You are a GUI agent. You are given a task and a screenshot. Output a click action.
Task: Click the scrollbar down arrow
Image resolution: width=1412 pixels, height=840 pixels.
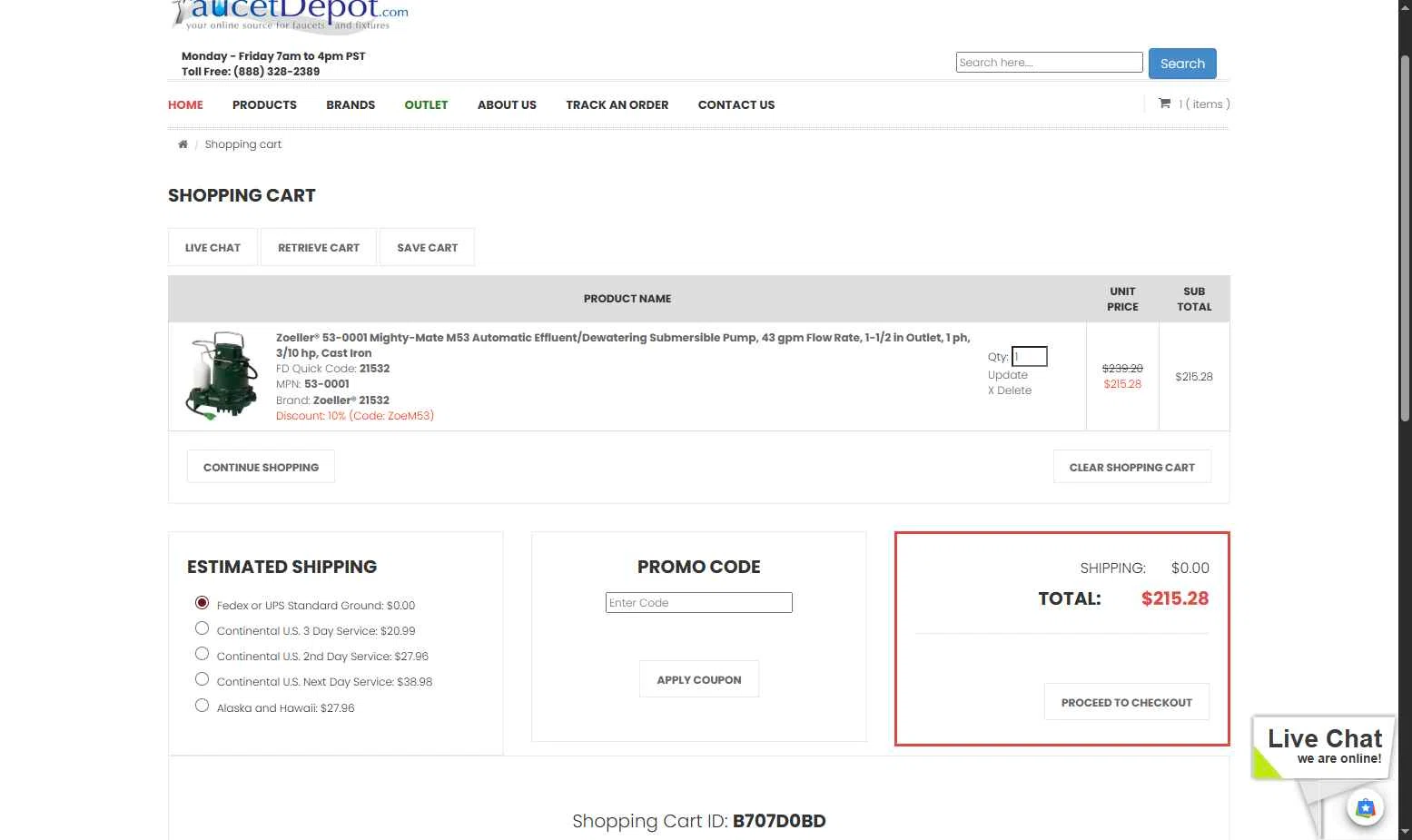(1405, 832)
